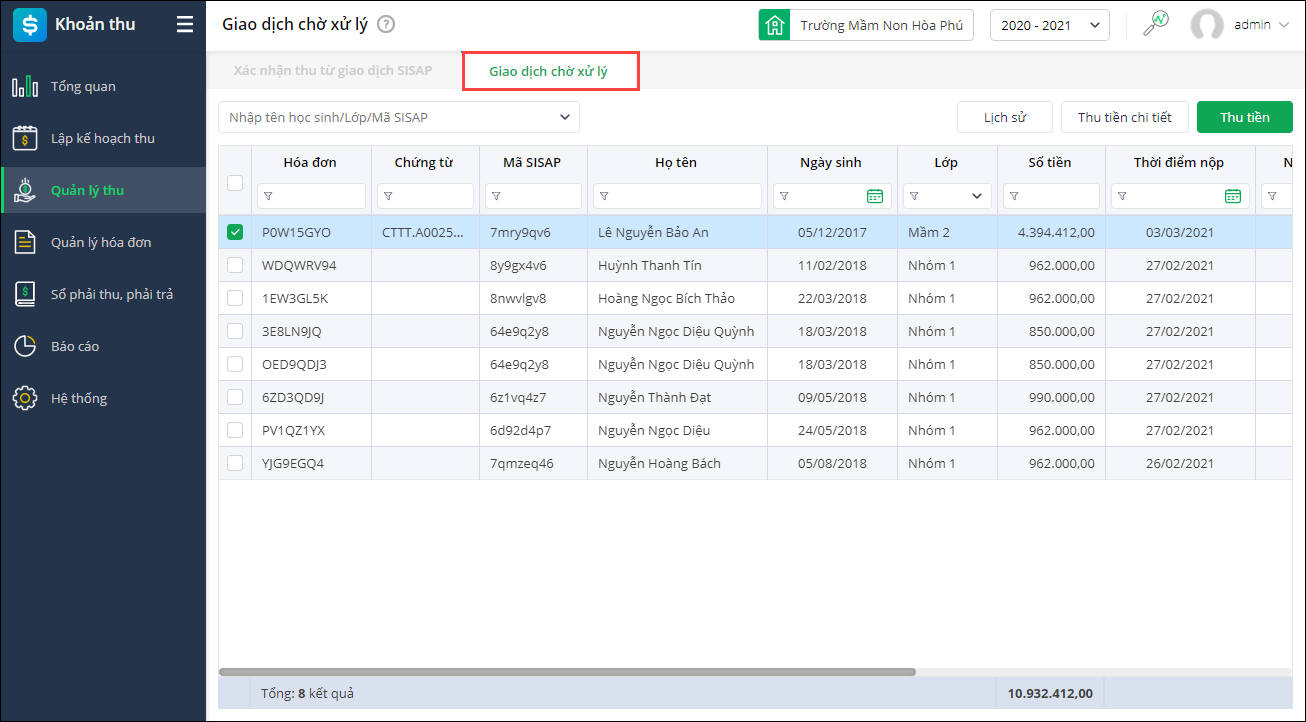Viewport: 1306px width, 722px height.
Task: Click the filter funnel icon under Hóa đơn
Action: tap(268, 196)
